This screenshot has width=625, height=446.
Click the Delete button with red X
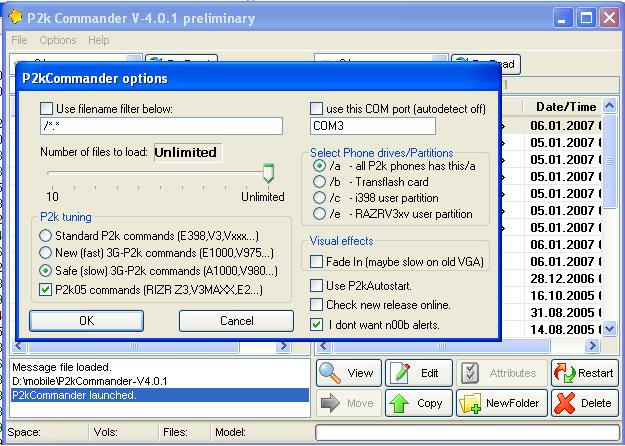pyautogui.click(x=585, y=403)
